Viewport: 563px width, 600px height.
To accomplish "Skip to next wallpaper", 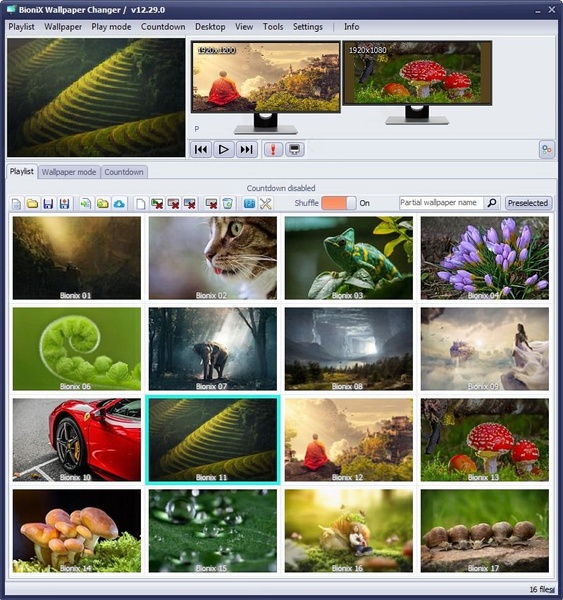I will (x=246, y=149).
